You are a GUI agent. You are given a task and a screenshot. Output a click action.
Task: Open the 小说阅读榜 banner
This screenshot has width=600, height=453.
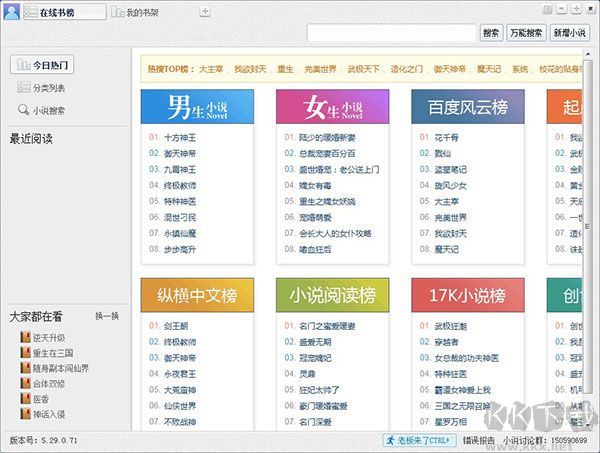click(333, 295)
